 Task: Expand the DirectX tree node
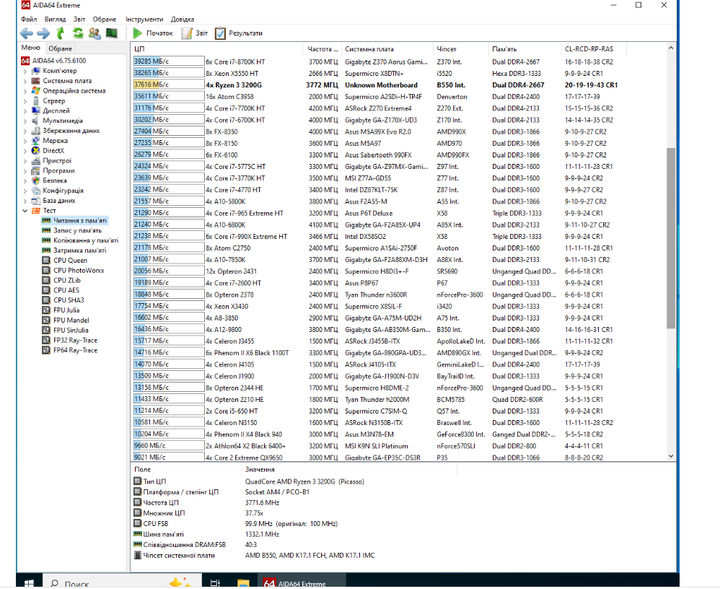25,151
